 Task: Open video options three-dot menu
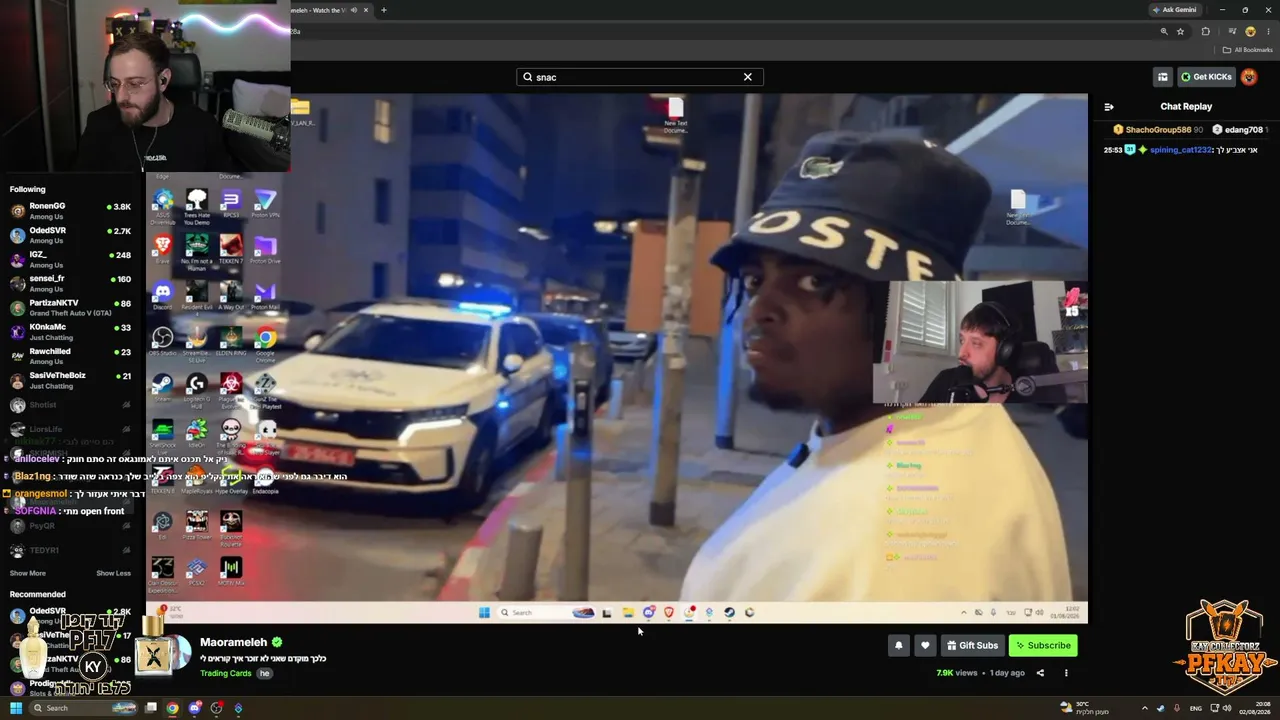(1066, 673)
